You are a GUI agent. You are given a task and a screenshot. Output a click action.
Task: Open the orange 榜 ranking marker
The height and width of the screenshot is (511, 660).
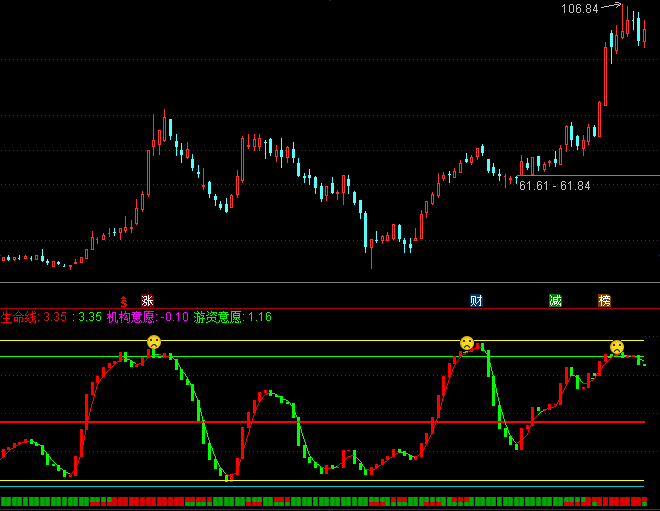tap(604, 301)
